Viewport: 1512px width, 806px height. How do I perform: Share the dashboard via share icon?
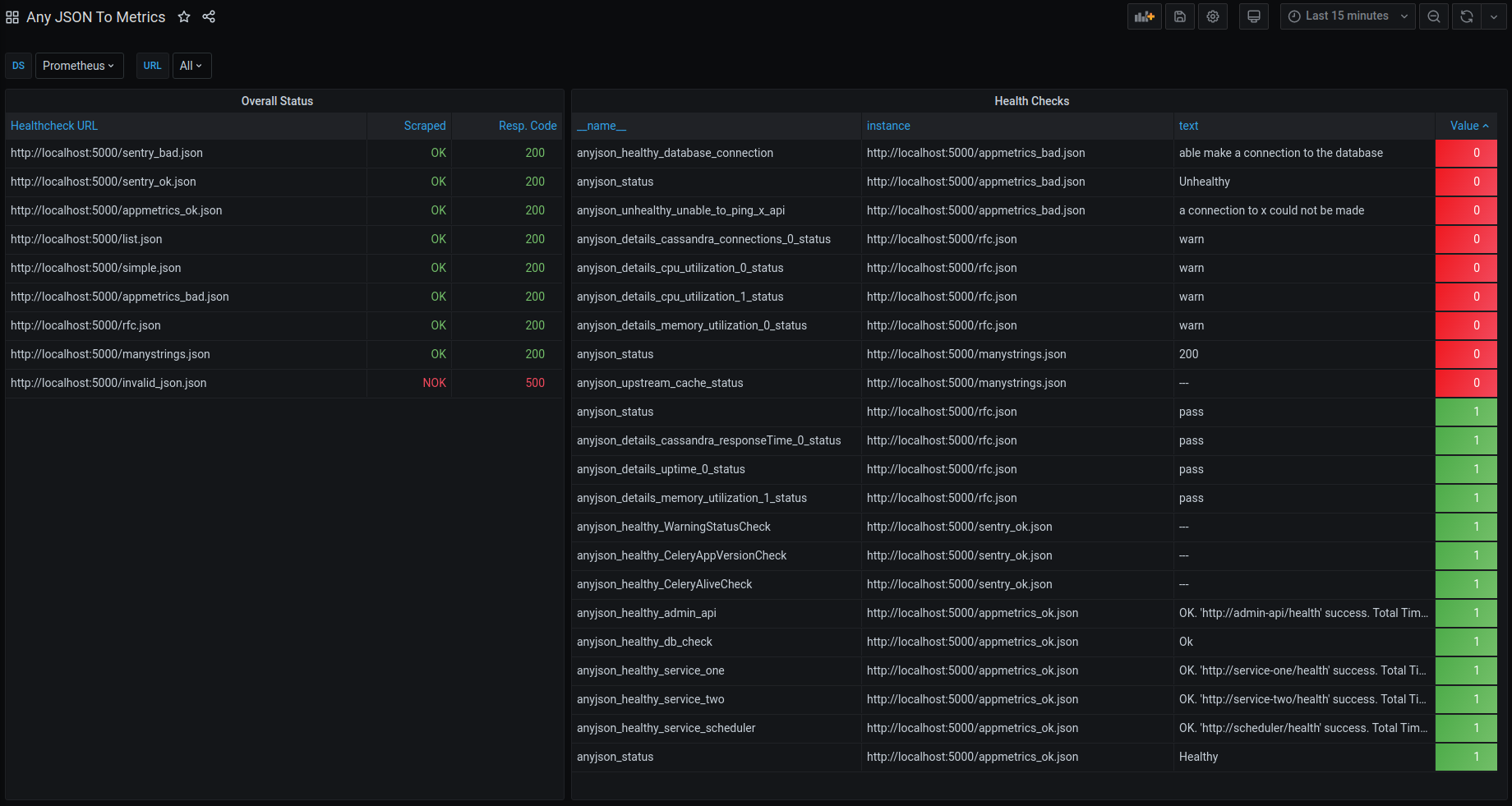point(209,16)
